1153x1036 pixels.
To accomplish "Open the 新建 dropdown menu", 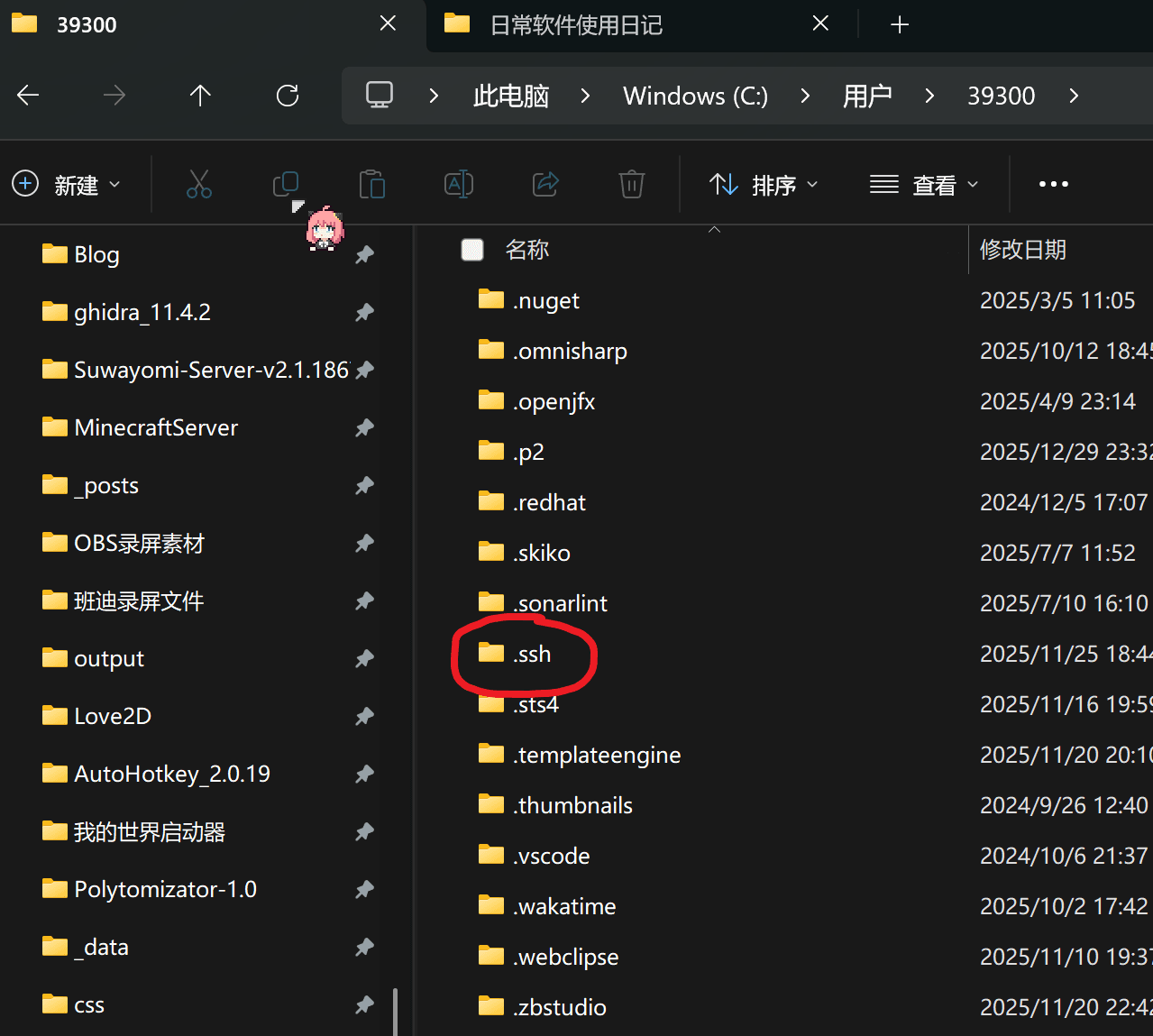I will [66, 185].
